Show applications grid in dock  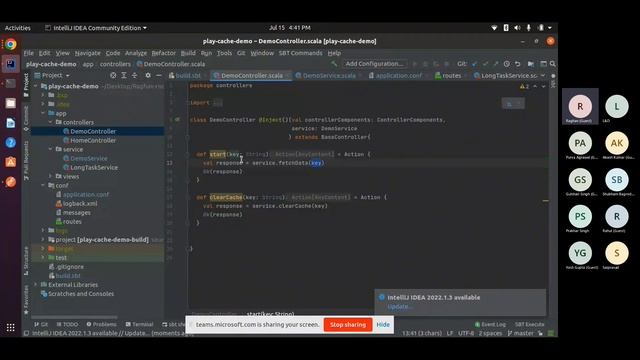click(11, 327)
